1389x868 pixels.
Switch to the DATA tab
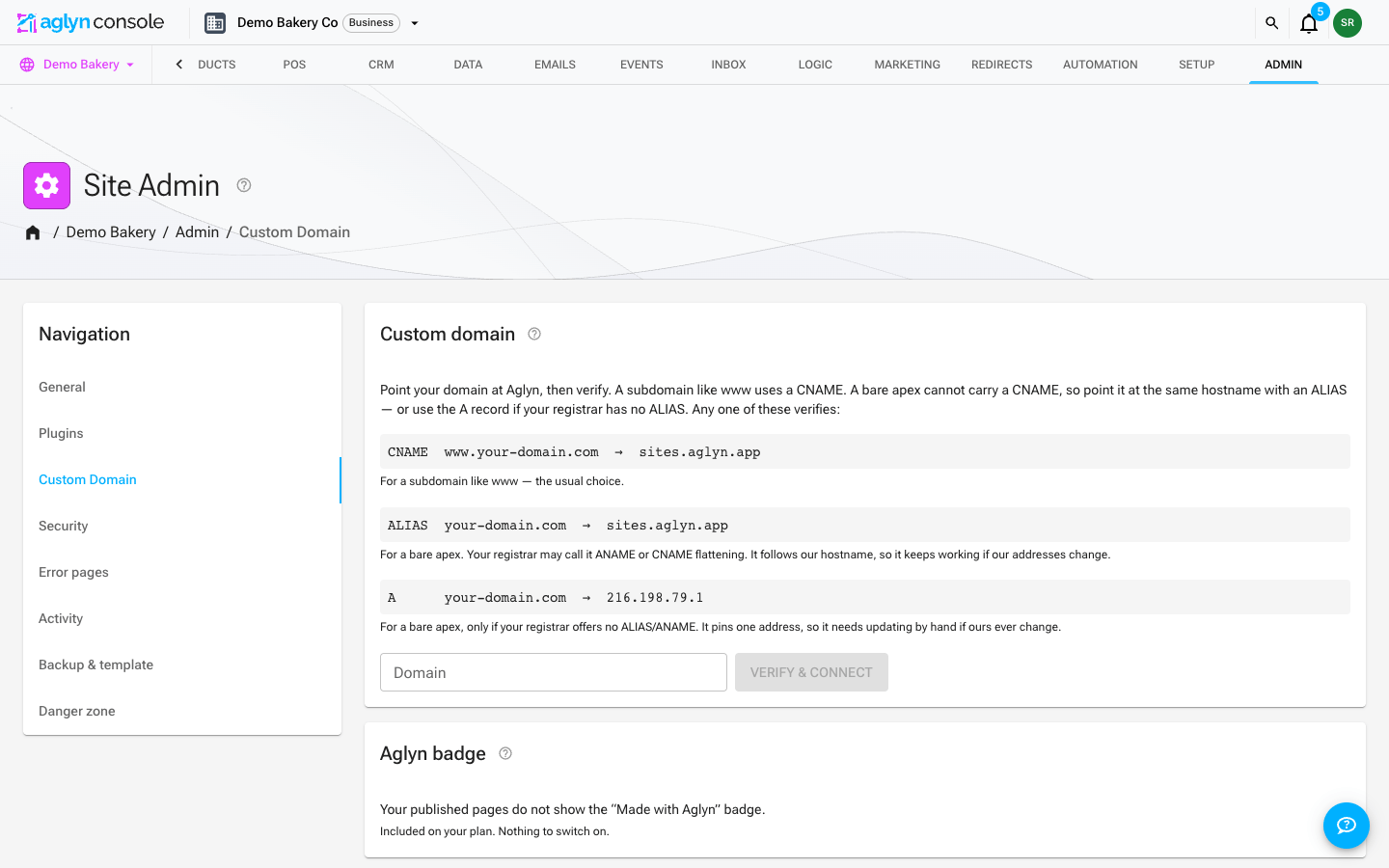pos(468,65)
